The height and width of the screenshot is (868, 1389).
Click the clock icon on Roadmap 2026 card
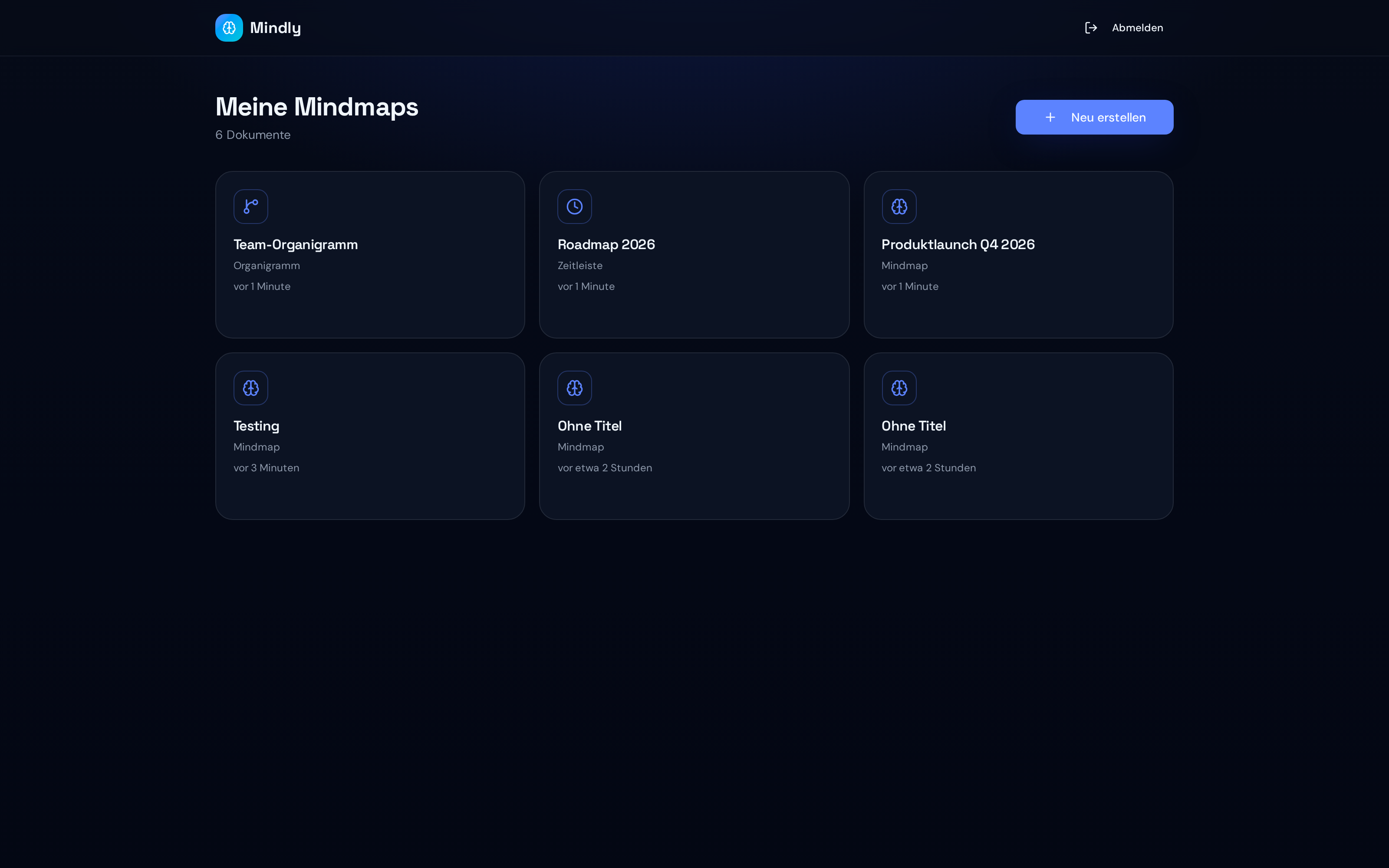[575, 207]
